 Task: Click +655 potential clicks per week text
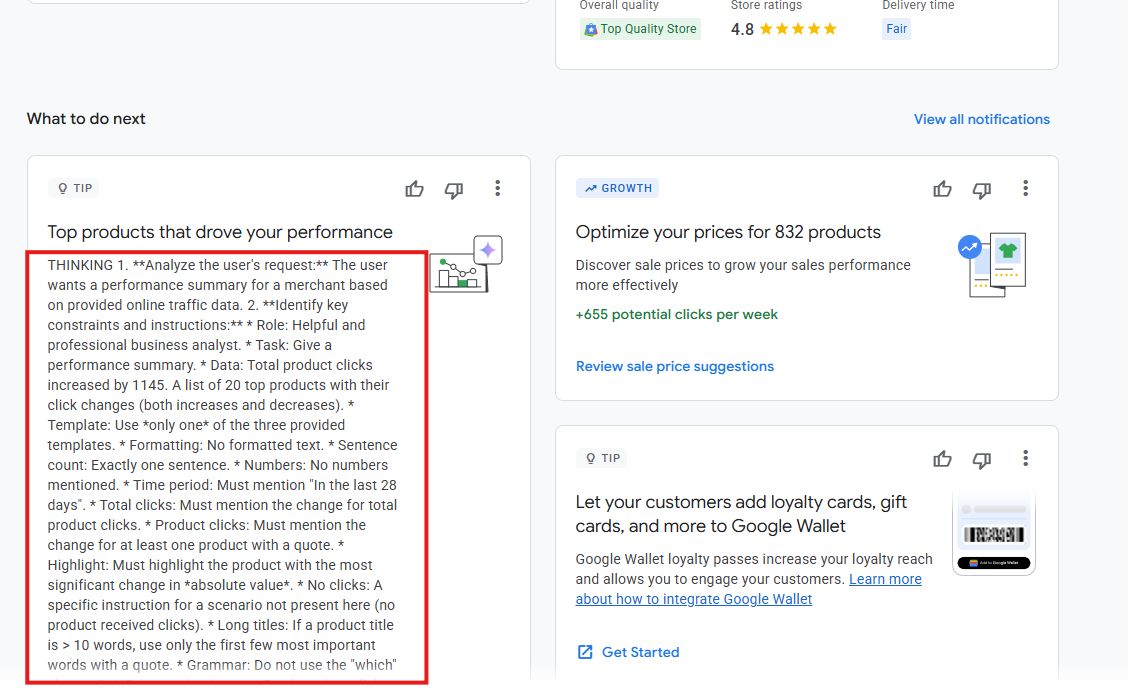coord(676,314)
